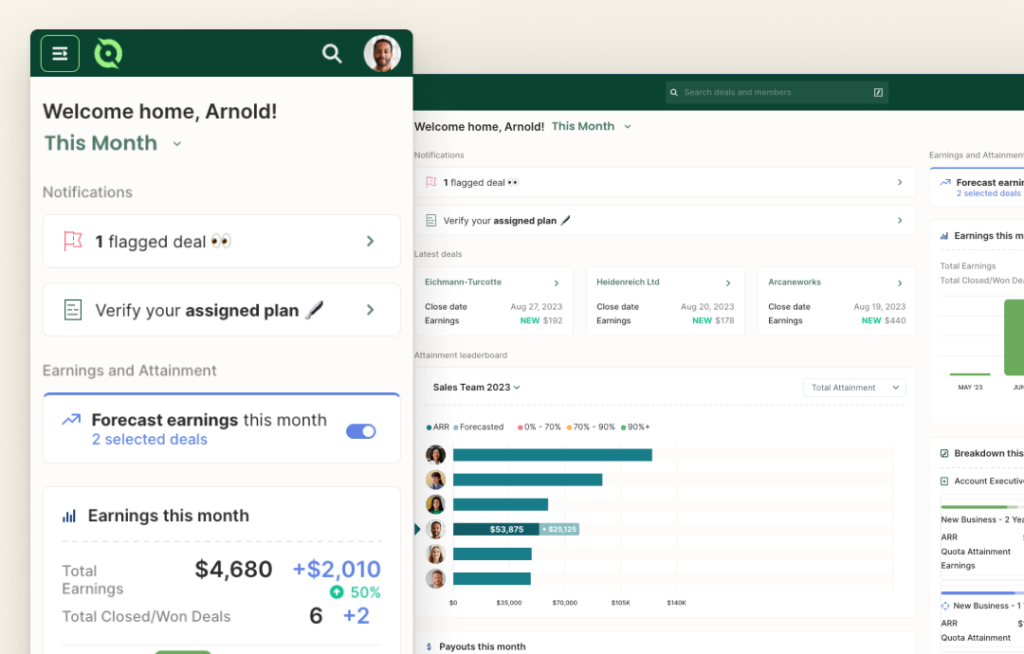Click the red flag icon on flagged deal

72,241
